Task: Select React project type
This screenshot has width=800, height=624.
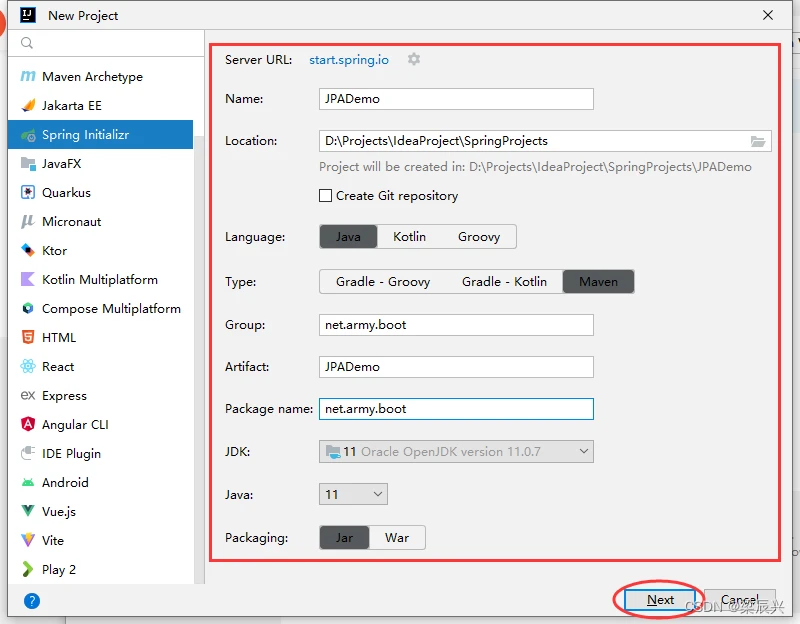Action: [101, 366]
